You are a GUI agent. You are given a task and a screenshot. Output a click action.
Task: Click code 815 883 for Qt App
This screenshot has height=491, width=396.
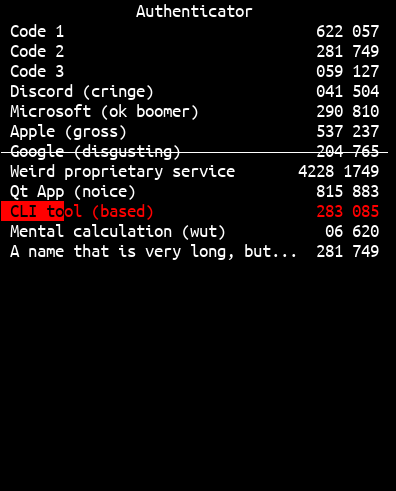click(x=347, y=191)
